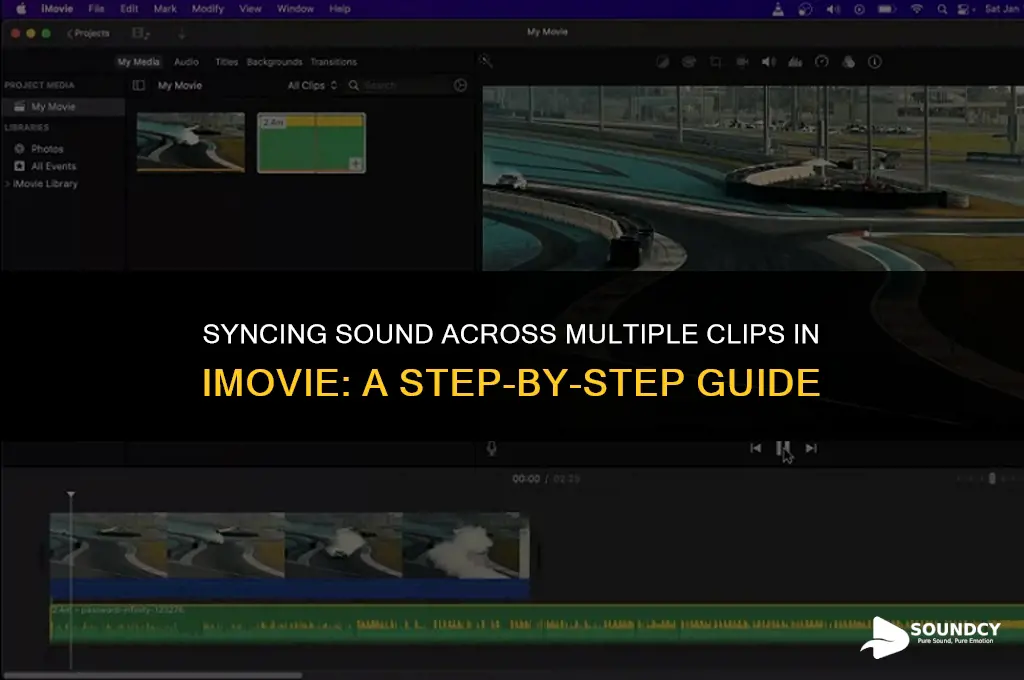
Task: Open the File menu
Action: (96, 9)
